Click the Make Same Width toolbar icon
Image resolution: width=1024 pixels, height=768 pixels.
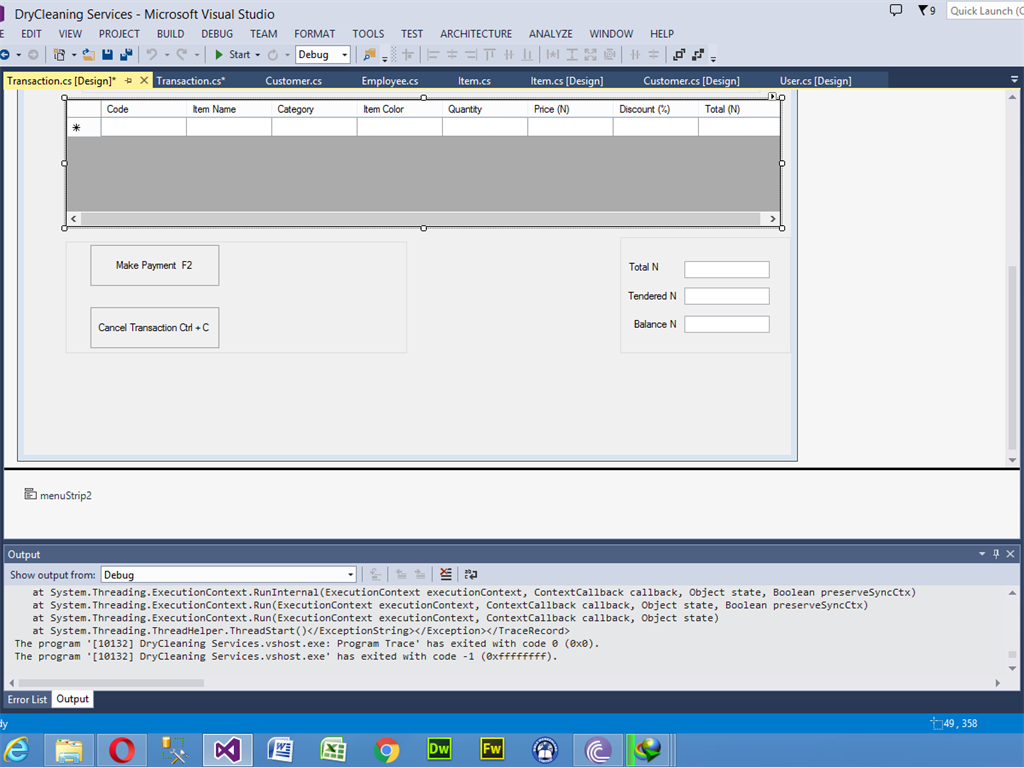click(x=552, y=55)
